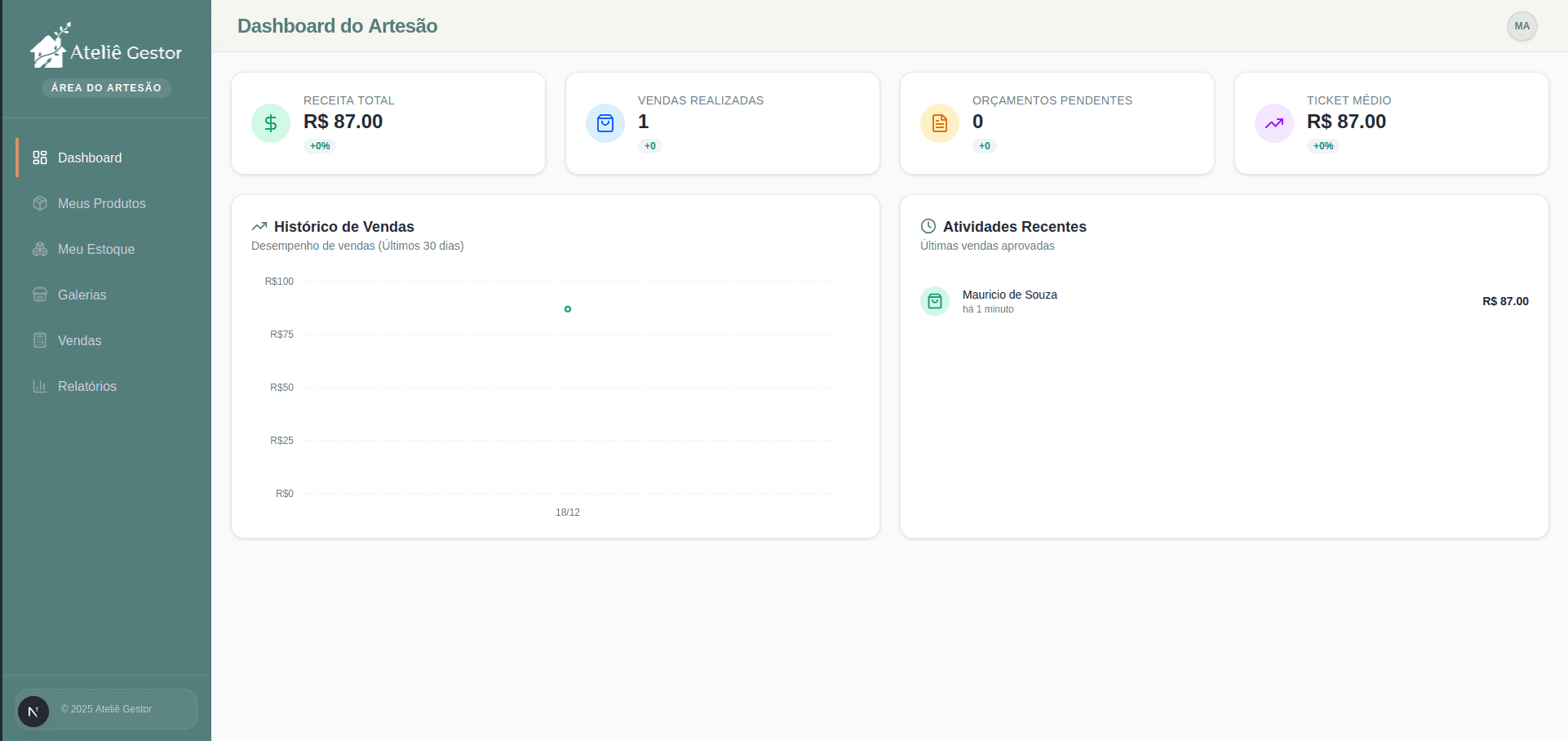Click the Relatórios bar chart icon
Screen dimensions: 1568x741
click(39, 386)
